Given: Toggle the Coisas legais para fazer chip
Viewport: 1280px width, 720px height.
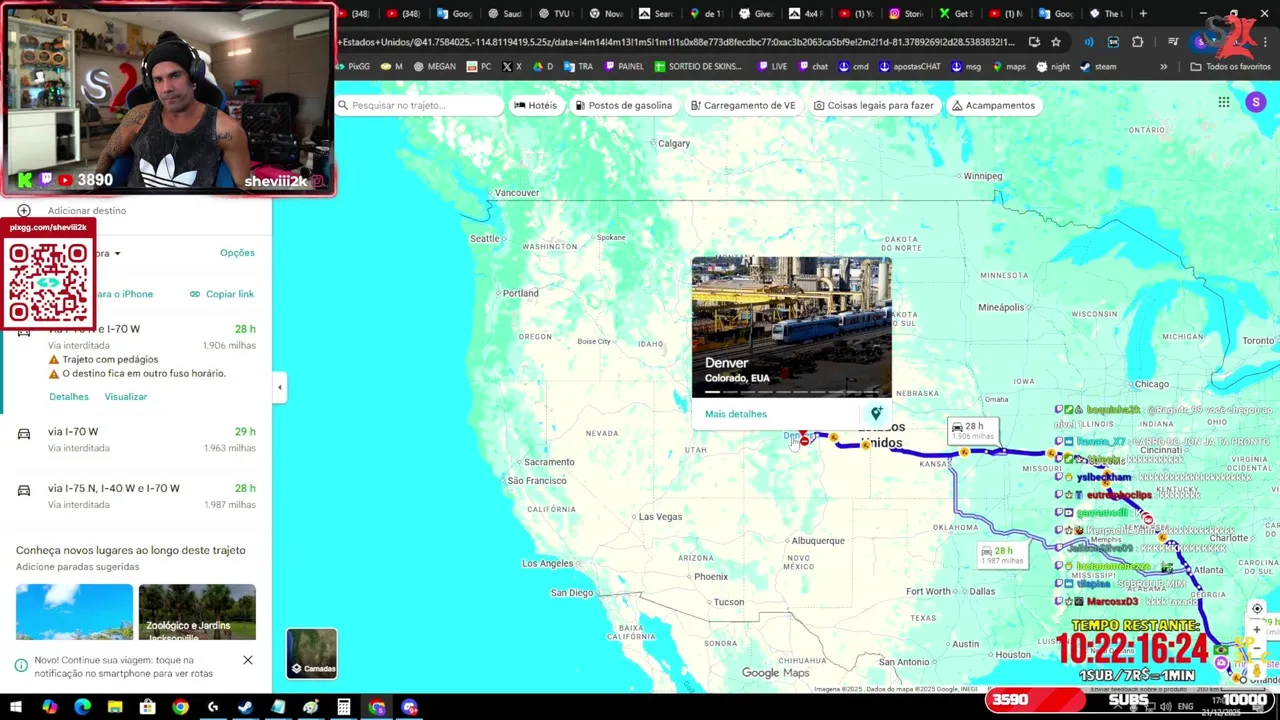Looking at the screenshot, I should [874, 105].
